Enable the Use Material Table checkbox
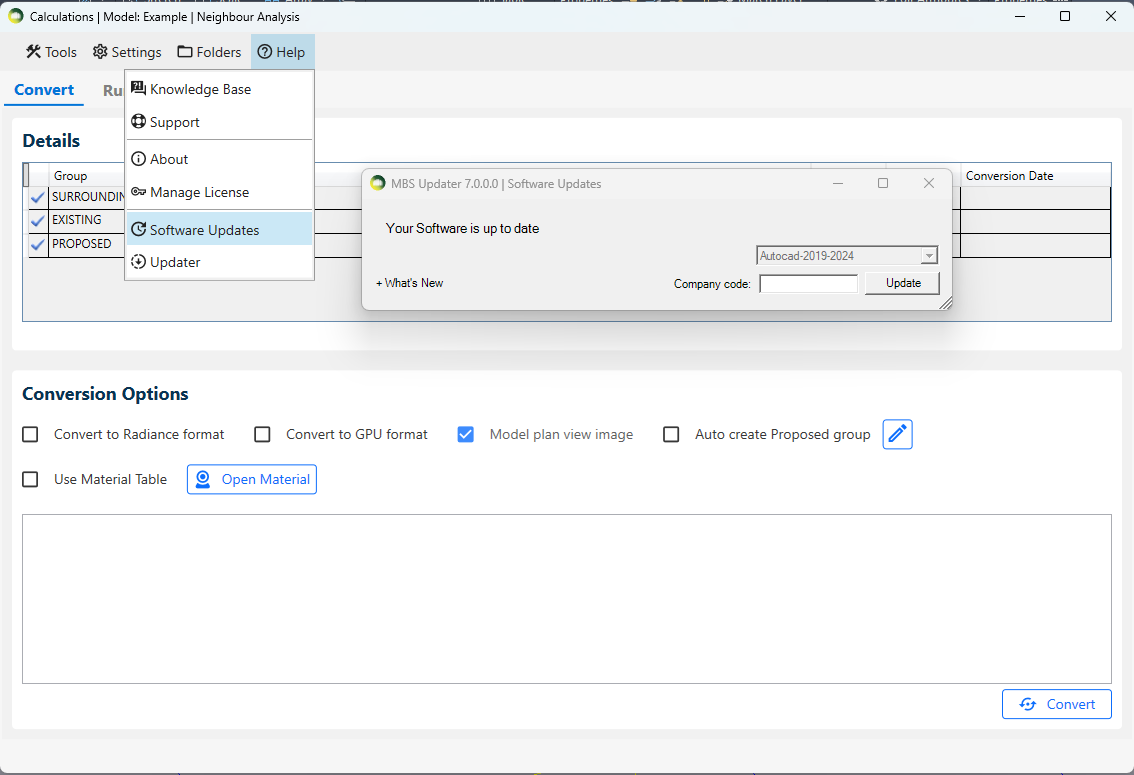The width and height of the screenshot is (1134, 775). point(31,479)
